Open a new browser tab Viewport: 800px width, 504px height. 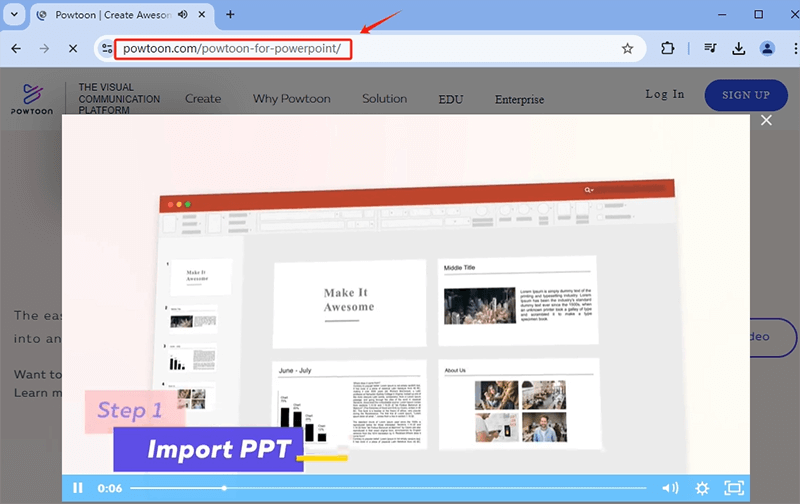point(230,14)
